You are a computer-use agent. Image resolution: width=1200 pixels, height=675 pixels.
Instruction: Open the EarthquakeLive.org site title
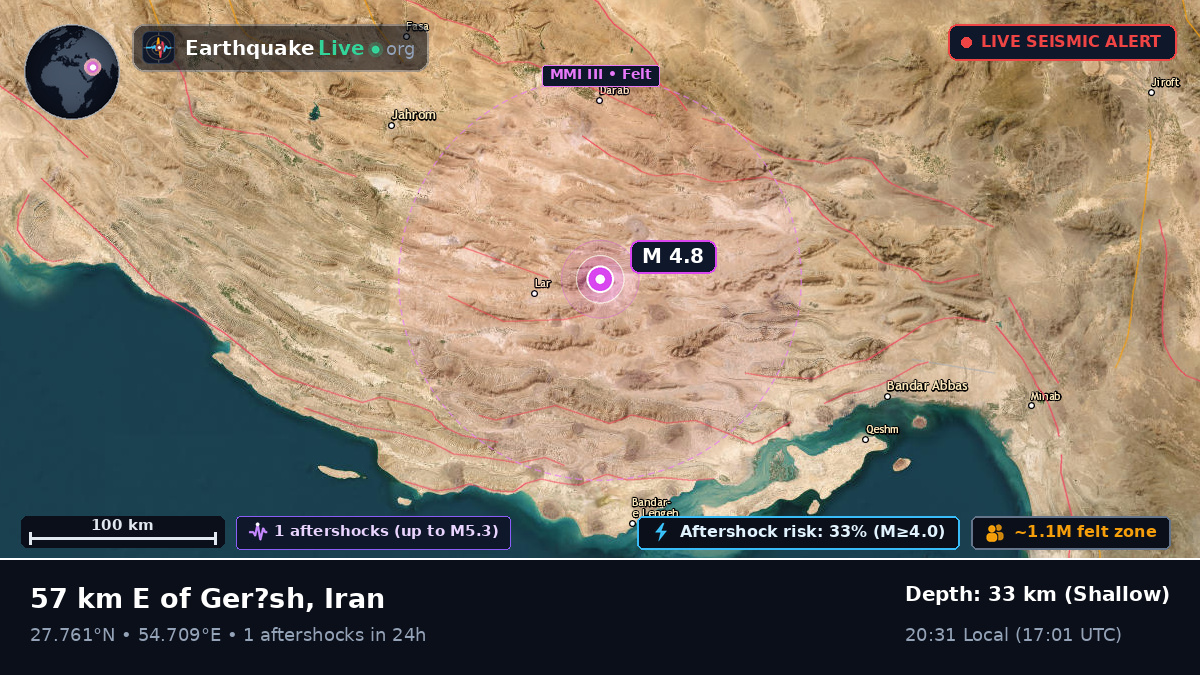coord(300,48)
